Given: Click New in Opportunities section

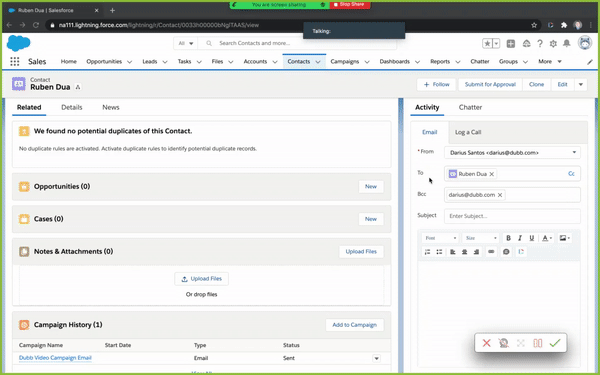Looking at the screenshot, I should click(370, 187).
